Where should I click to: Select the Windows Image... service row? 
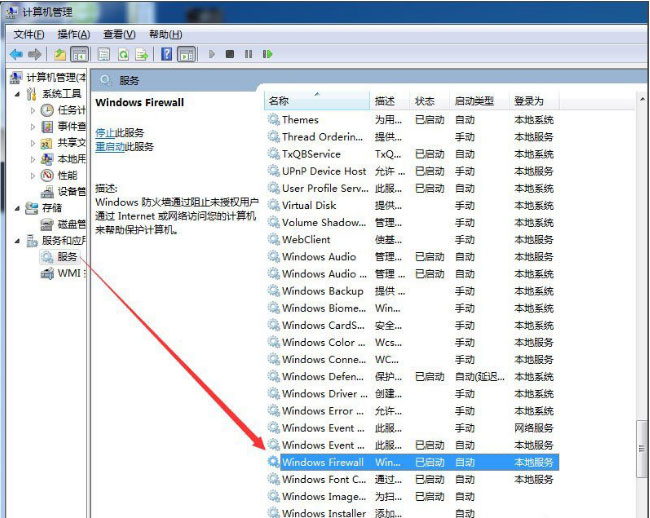coord(412,496)
